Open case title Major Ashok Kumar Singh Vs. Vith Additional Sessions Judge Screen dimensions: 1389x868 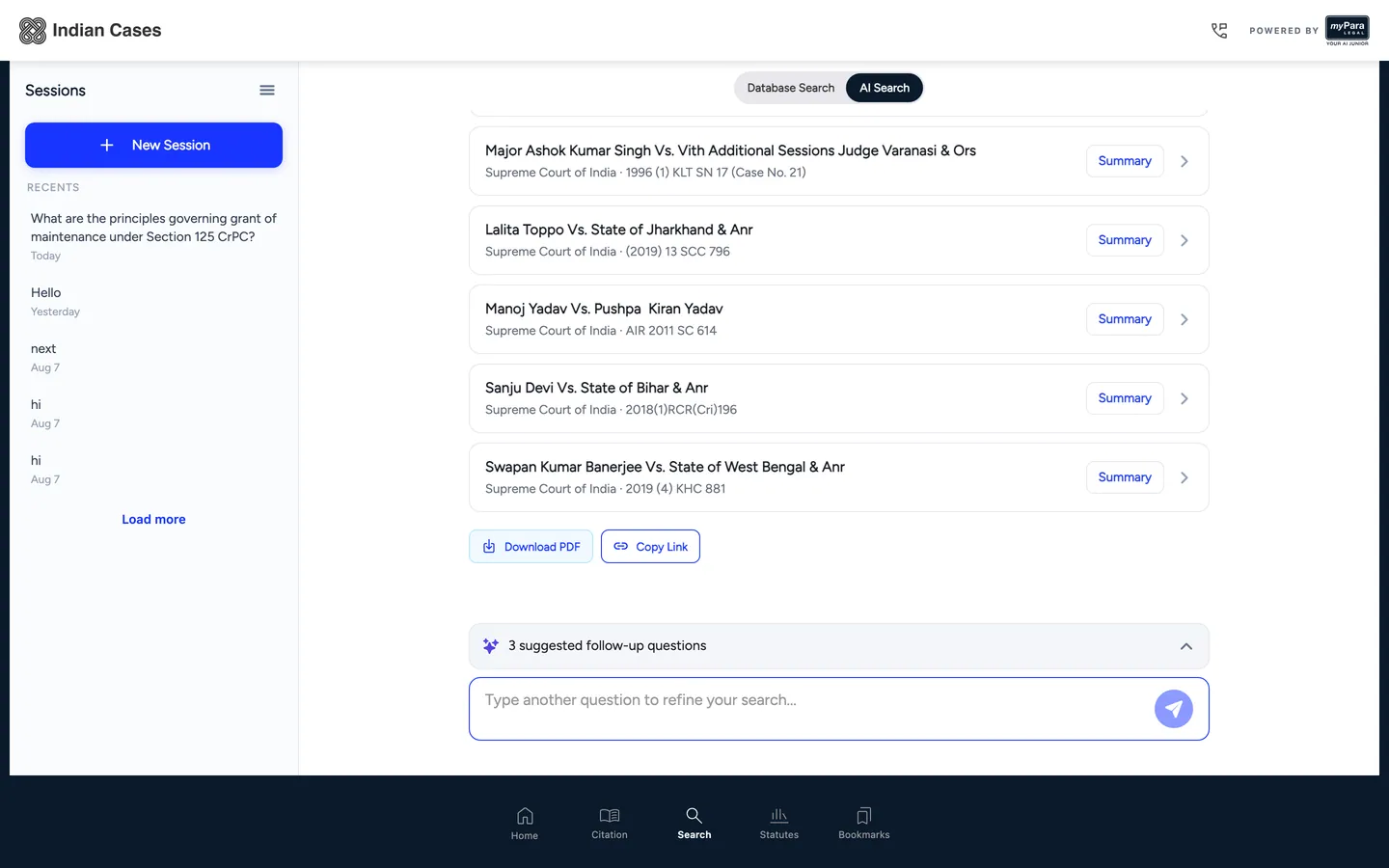pos(730,150)
